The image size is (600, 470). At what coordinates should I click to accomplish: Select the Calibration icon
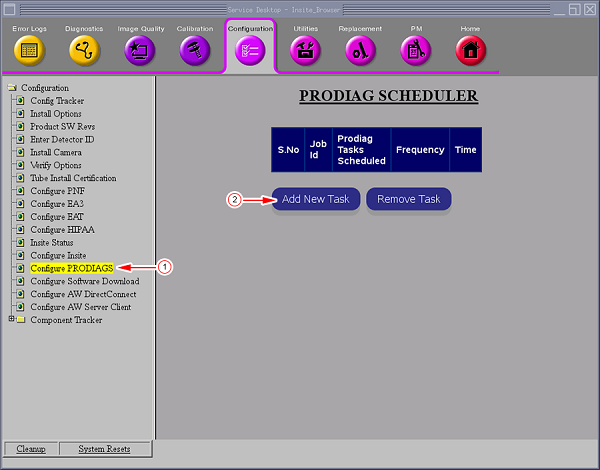(195, 50)
